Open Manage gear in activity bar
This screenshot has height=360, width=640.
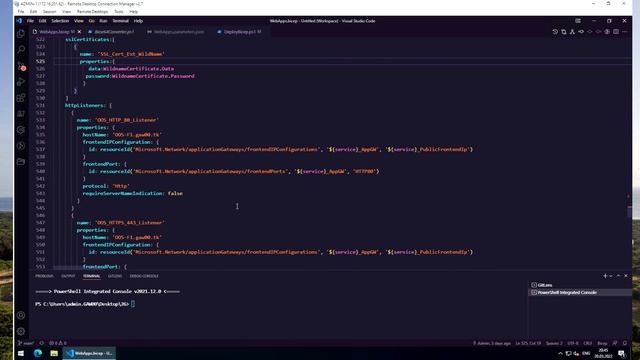(21, 331)
